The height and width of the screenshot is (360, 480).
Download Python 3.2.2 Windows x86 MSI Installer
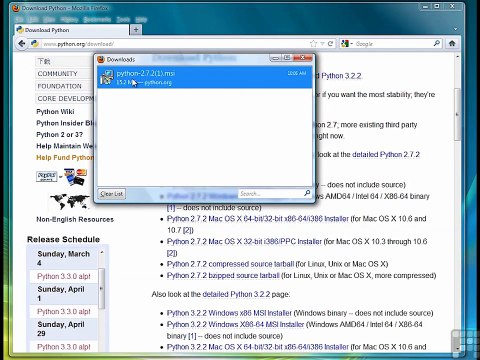229,313
